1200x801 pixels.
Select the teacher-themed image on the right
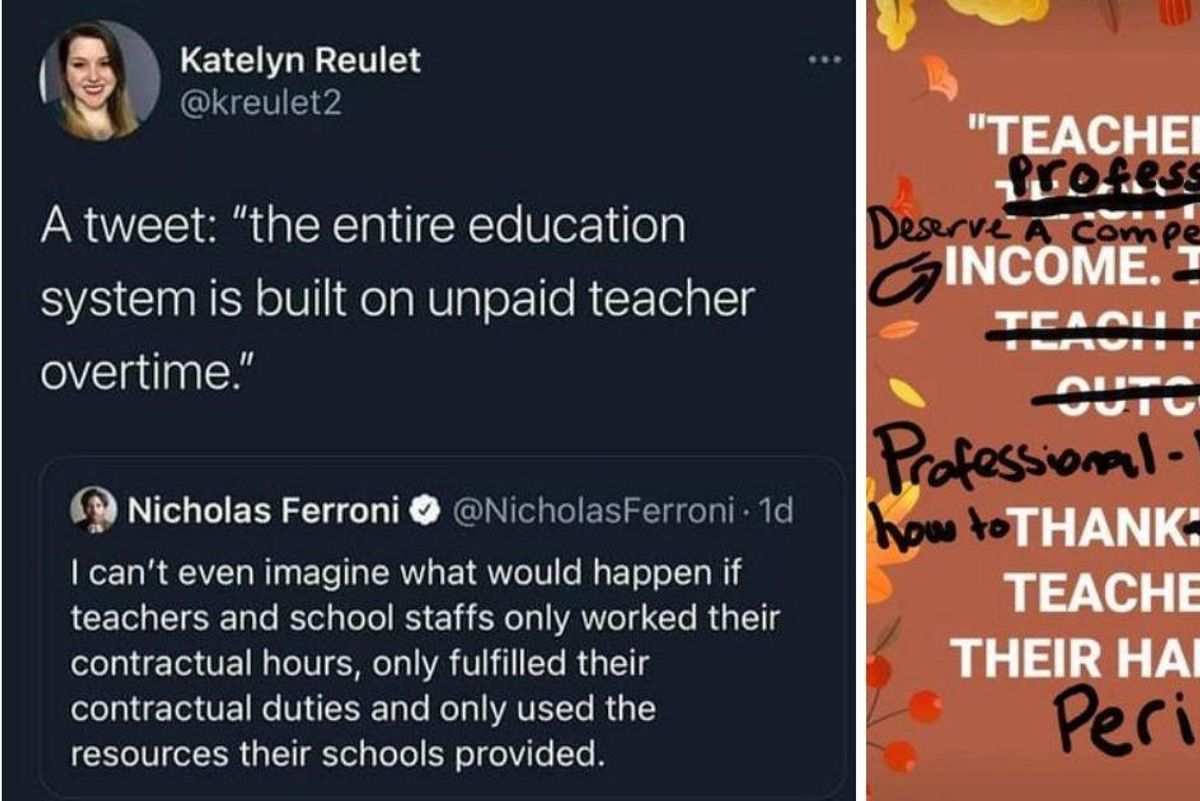click(1030, 400)
